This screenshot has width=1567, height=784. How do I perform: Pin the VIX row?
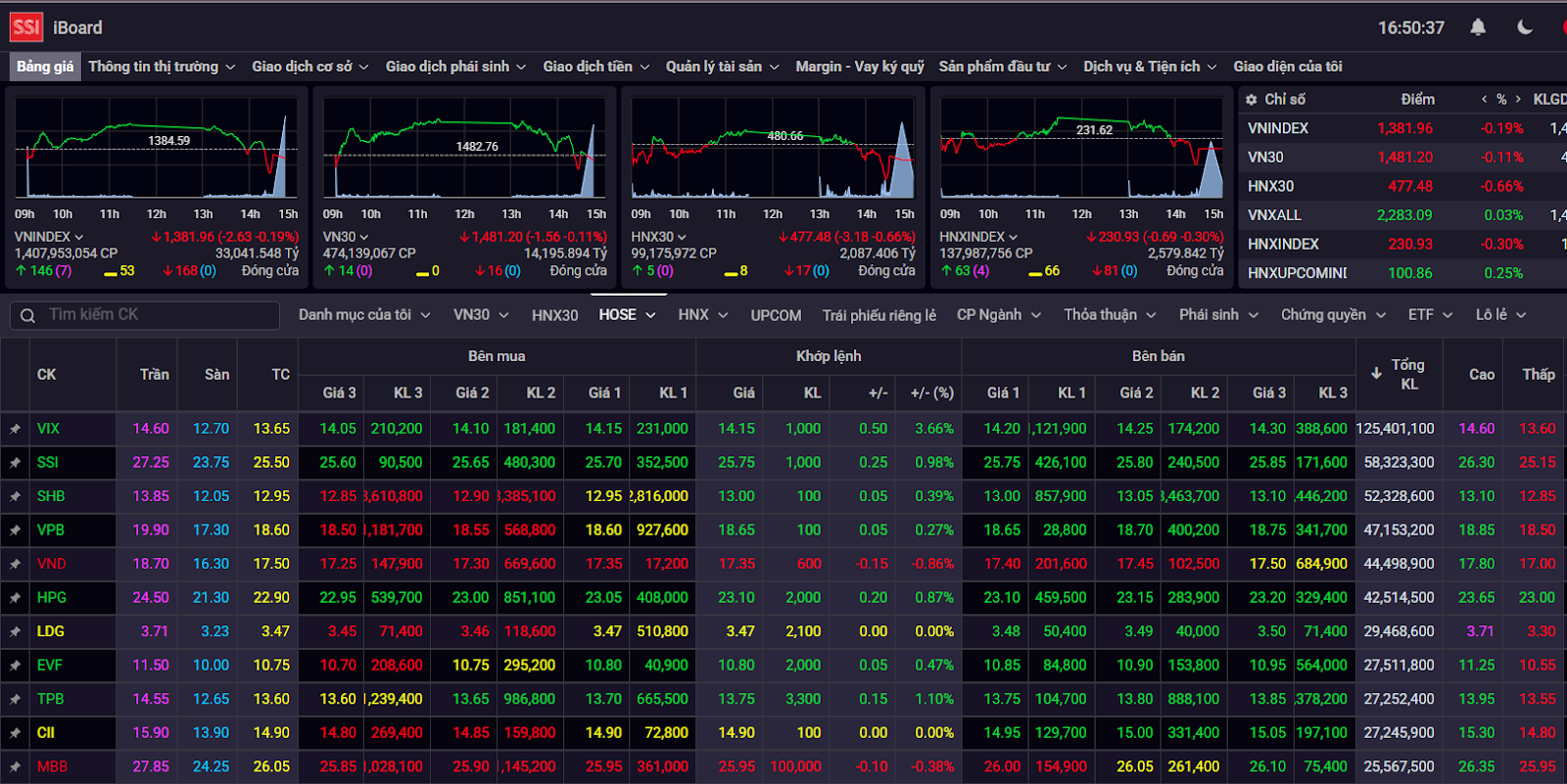tap(15, 429)
